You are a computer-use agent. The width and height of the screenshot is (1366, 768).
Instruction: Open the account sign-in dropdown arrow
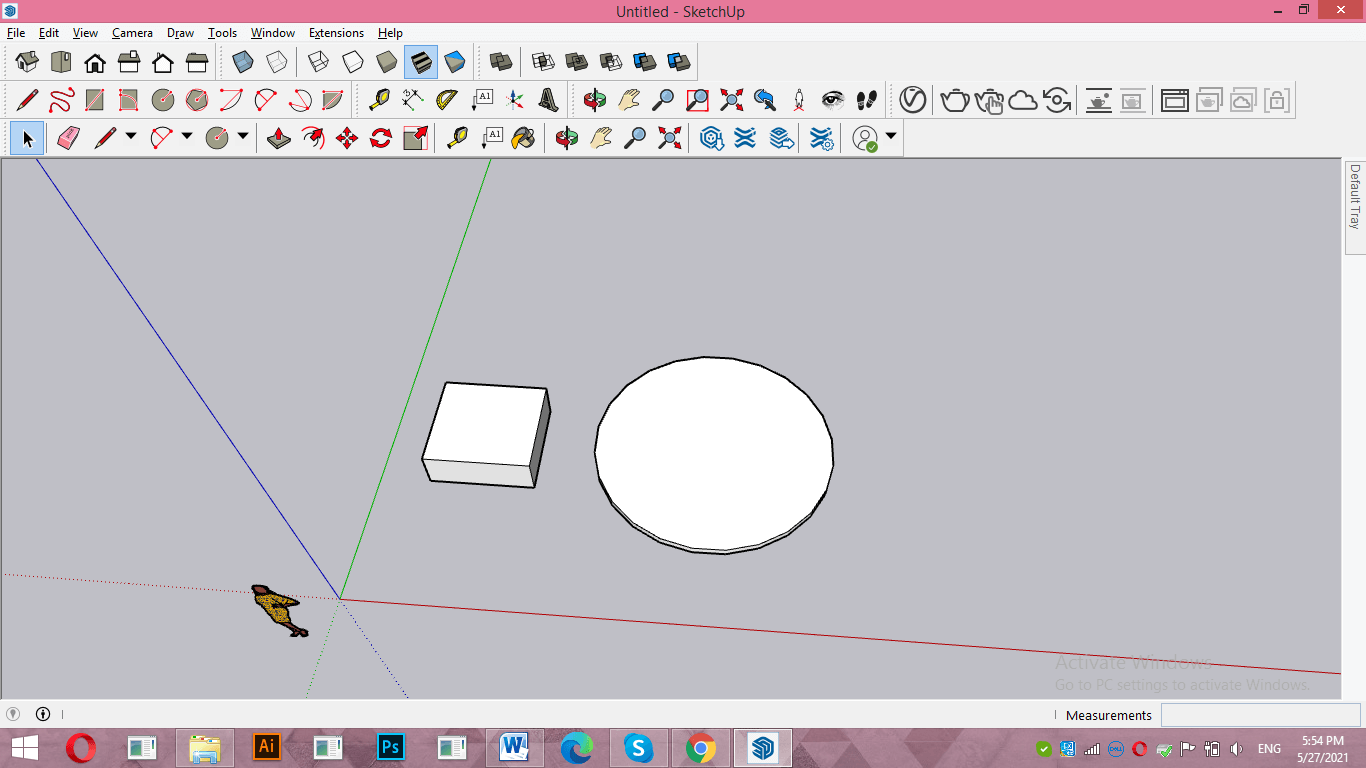[890, 137]
